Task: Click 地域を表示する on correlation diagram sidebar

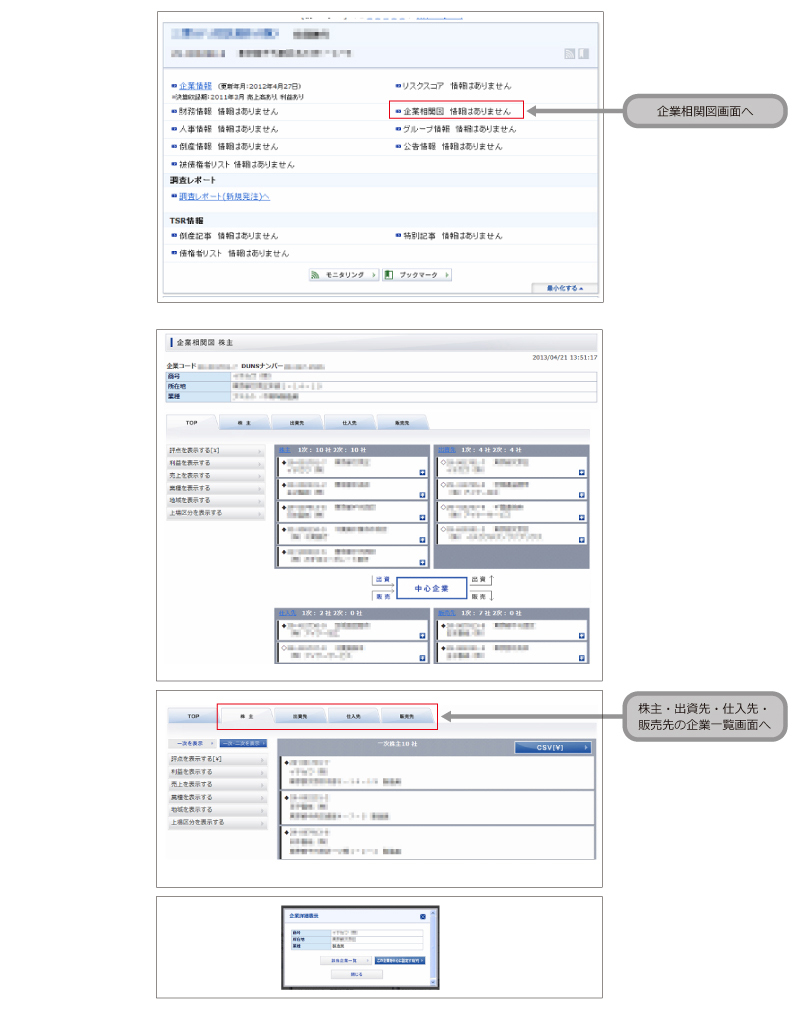Action: tap(216, 500)
